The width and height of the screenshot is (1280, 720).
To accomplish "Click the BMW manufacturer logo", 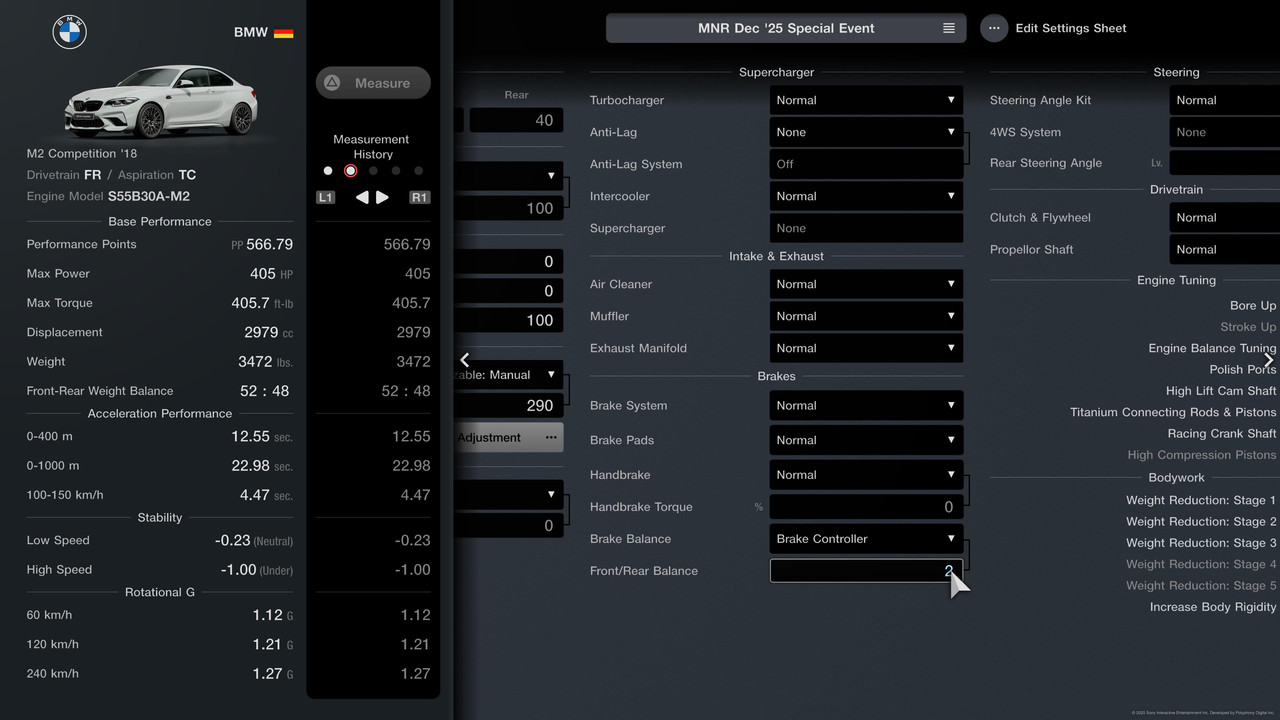I will click(70, 32).
